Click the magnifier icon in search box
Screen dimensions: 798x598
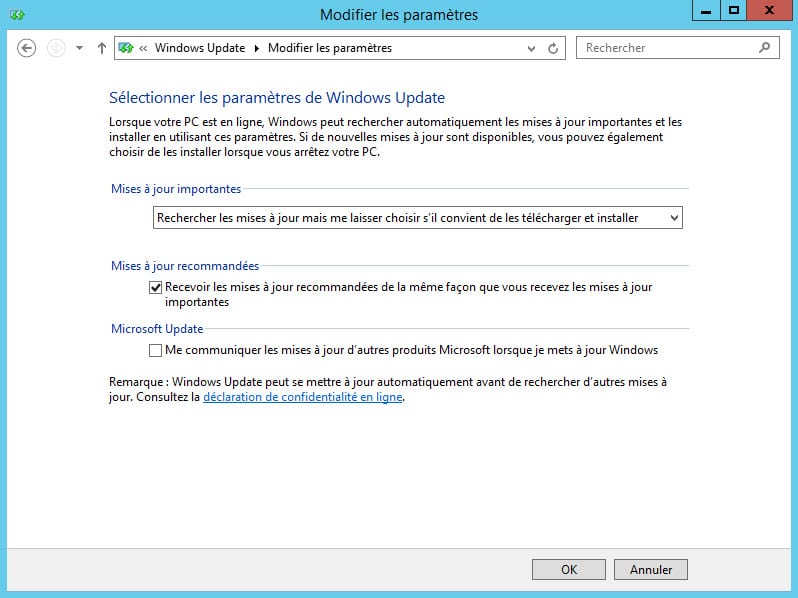coord(765,48)
